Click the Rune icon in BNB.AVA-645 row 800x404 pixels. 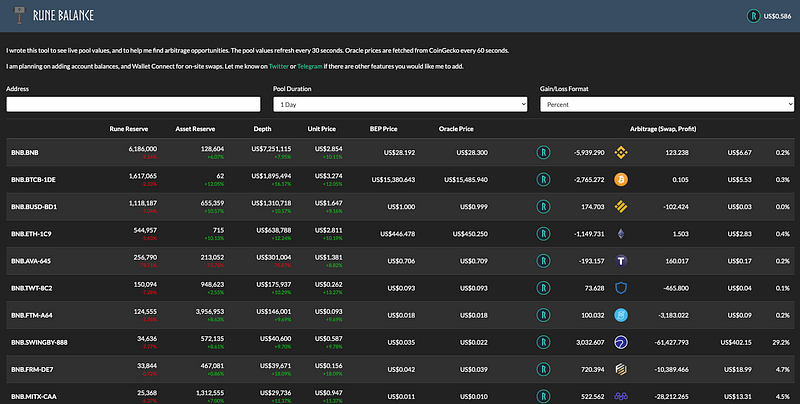tap(543, 261)
